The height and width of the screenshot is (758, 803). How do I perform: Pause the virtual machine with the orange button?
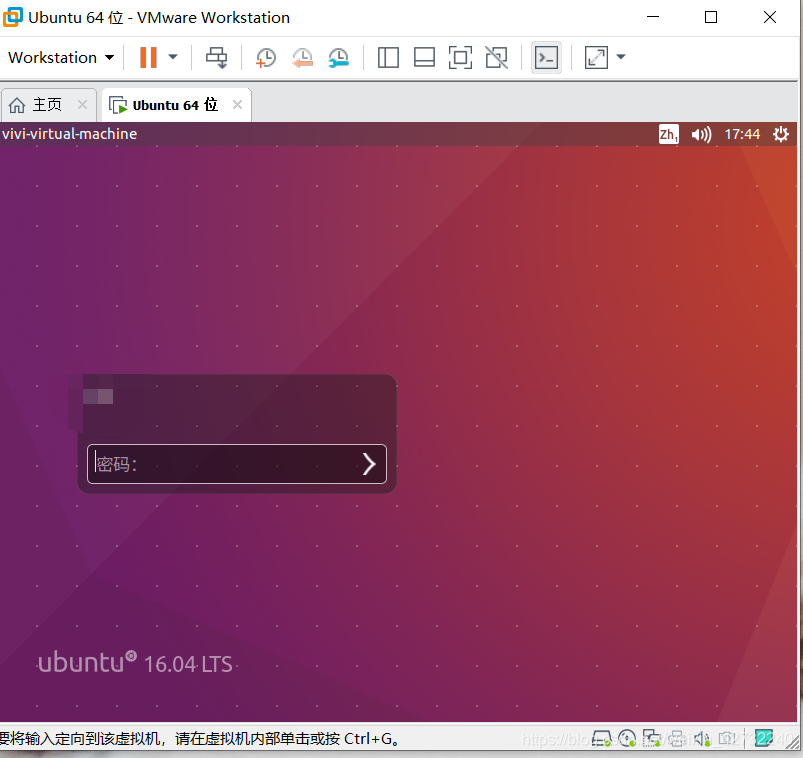pos(149,57)
